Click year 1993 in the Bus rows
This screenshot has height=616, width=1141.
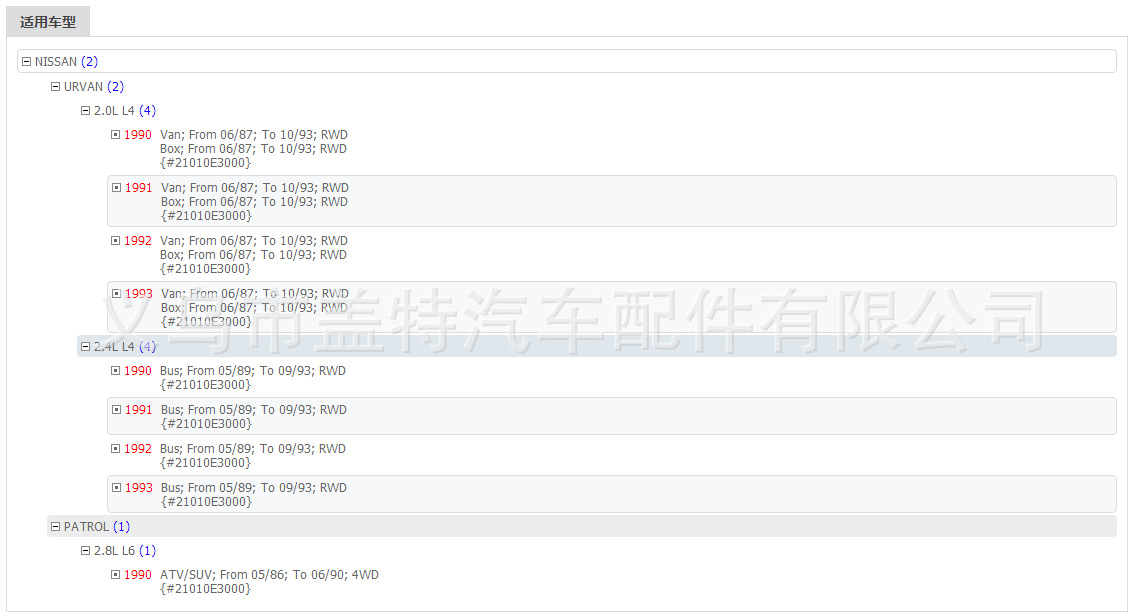[138, 488]
